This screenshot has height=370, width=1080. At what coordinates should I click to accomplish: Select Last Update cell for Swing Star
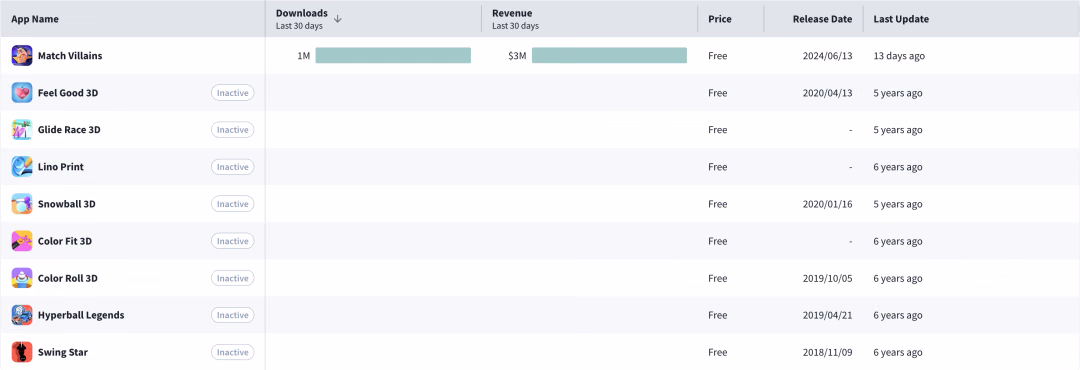897,352
